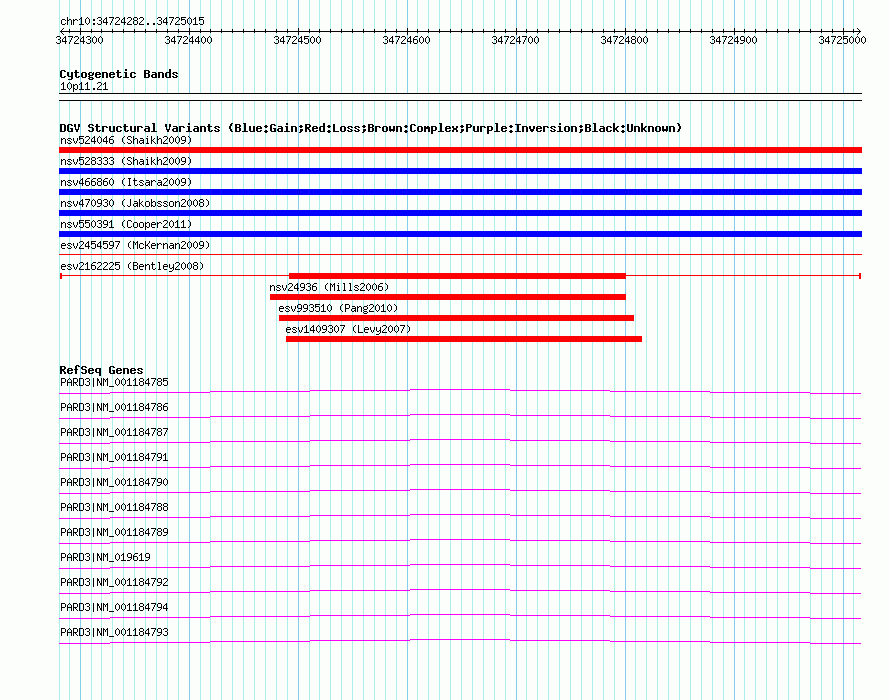This screenshot has width=890, height=700.
Task: Click the 10p11.21 band label
Action: [84, 86]
